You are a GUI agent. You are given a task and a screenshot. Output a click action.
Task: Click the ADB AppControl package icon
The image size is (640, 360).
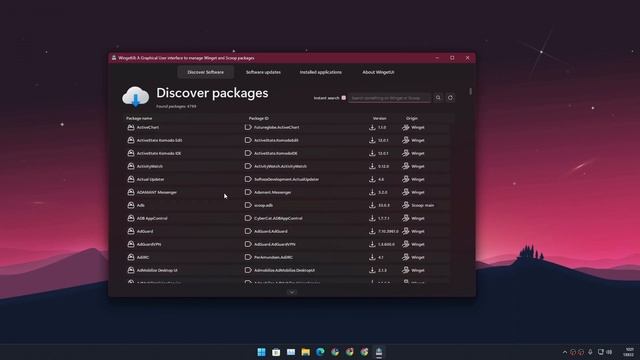coord(131,218)
